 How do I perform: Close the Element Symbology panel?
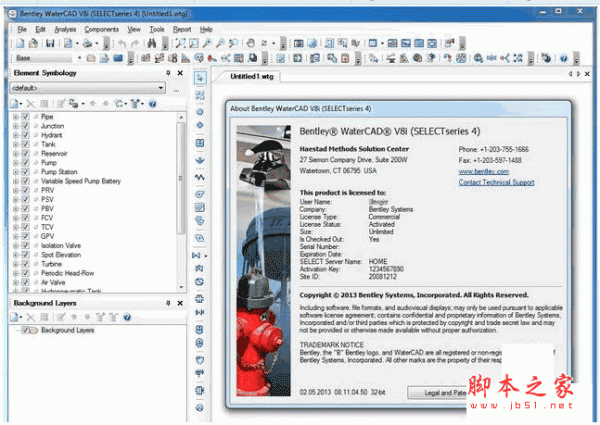coord(180,73)
